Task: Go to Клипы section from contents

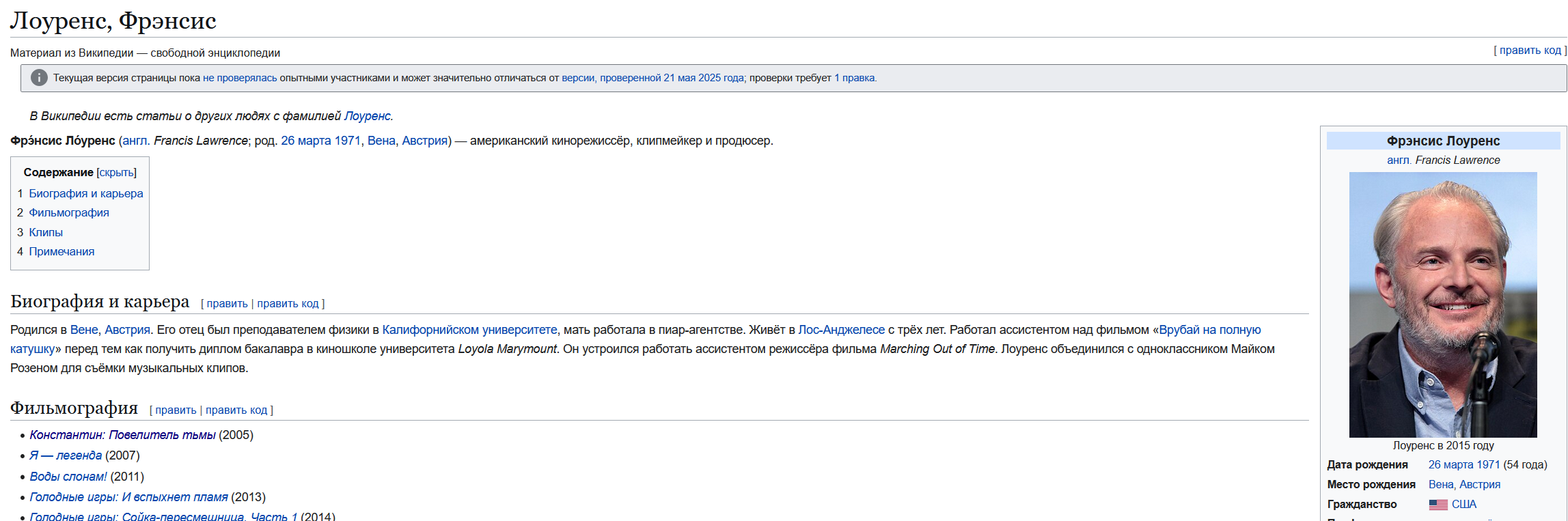Action: 46,232
